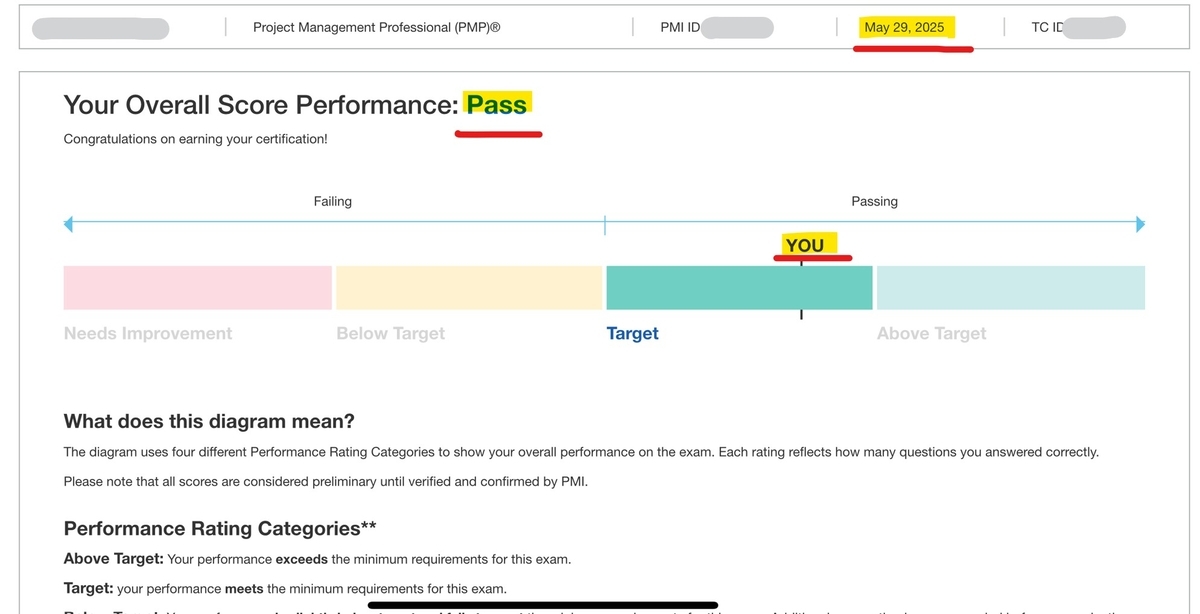Click the Pass result text
The width and height of the screenshot is (1200, 614).
click(497, 105)
